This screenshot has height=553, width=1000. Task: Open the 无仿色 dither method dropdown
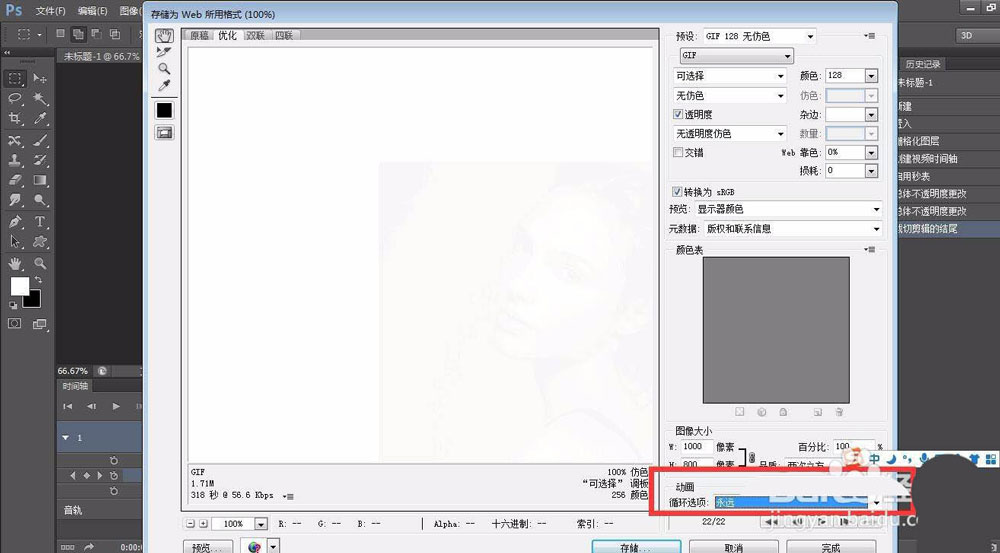click(x=730, y=96)
